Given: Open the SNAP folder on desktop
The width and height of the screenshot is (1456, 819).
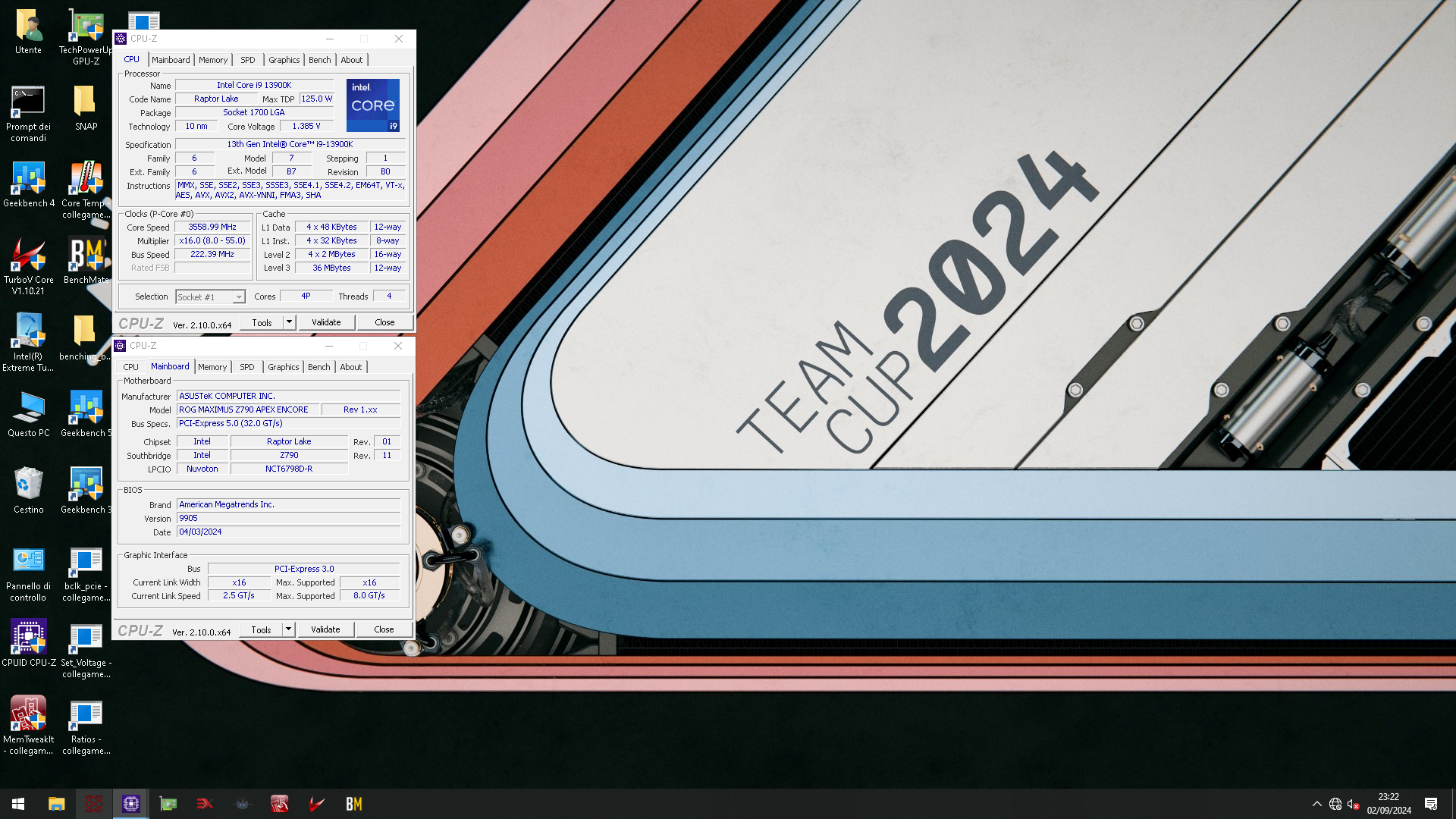Looking at the screenshot, I should [x=86, y=108].
